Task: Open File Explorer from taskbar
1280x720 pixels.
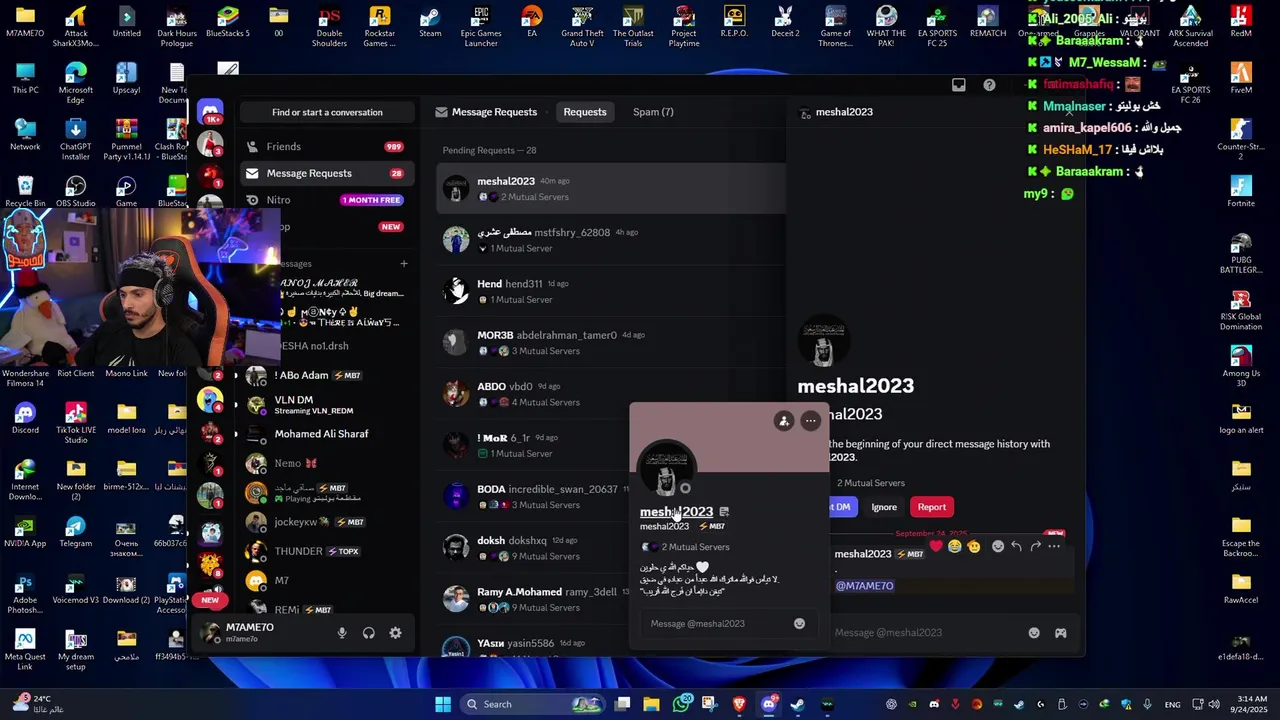Action: 651,704
